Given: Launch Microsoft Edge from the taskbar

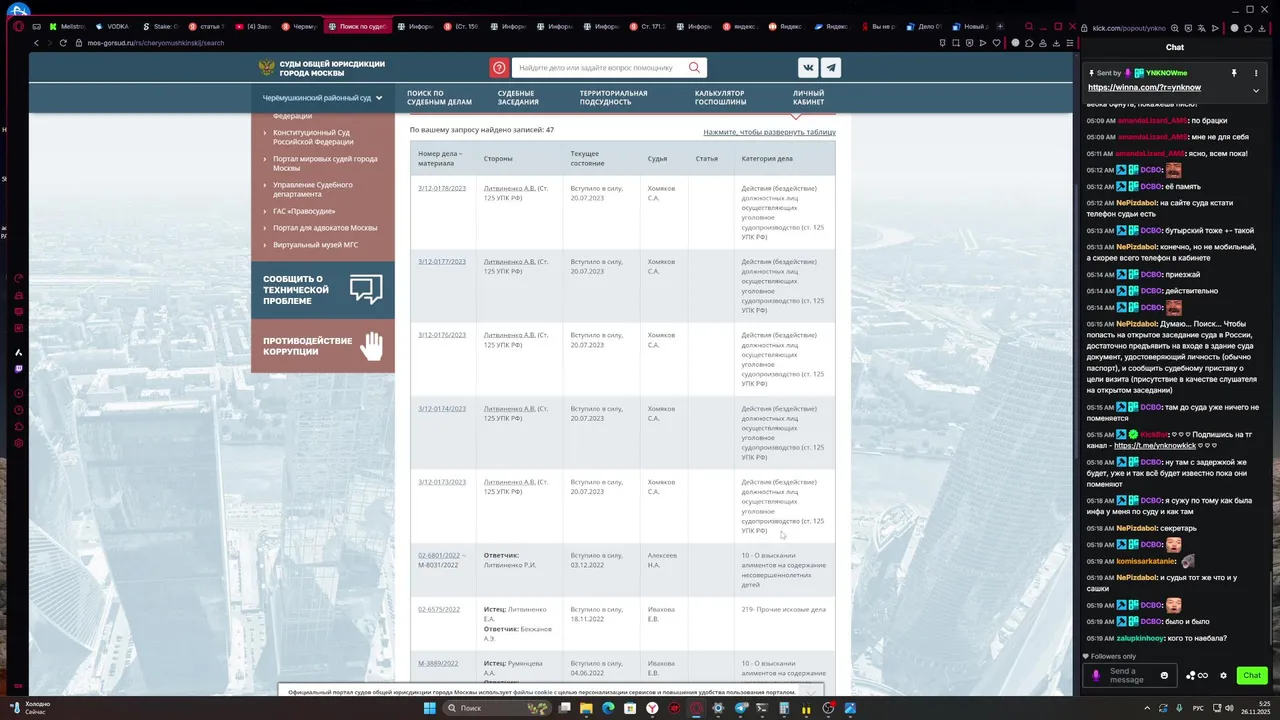Looking at the screenshot, I should coord(608,708).
